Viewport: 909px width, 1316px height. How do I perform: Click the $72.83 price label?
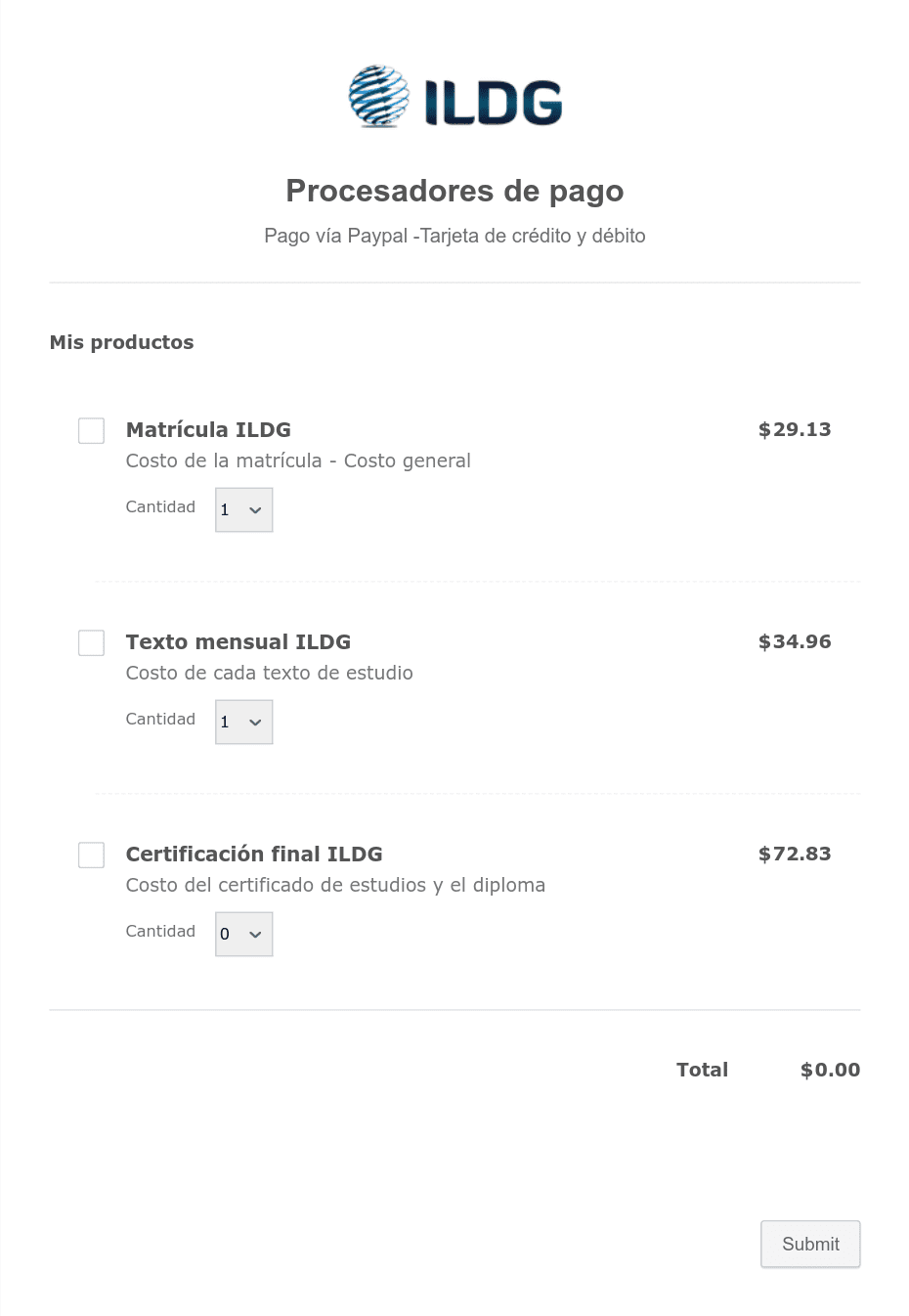pyautogui.click(x=795, y=854)
